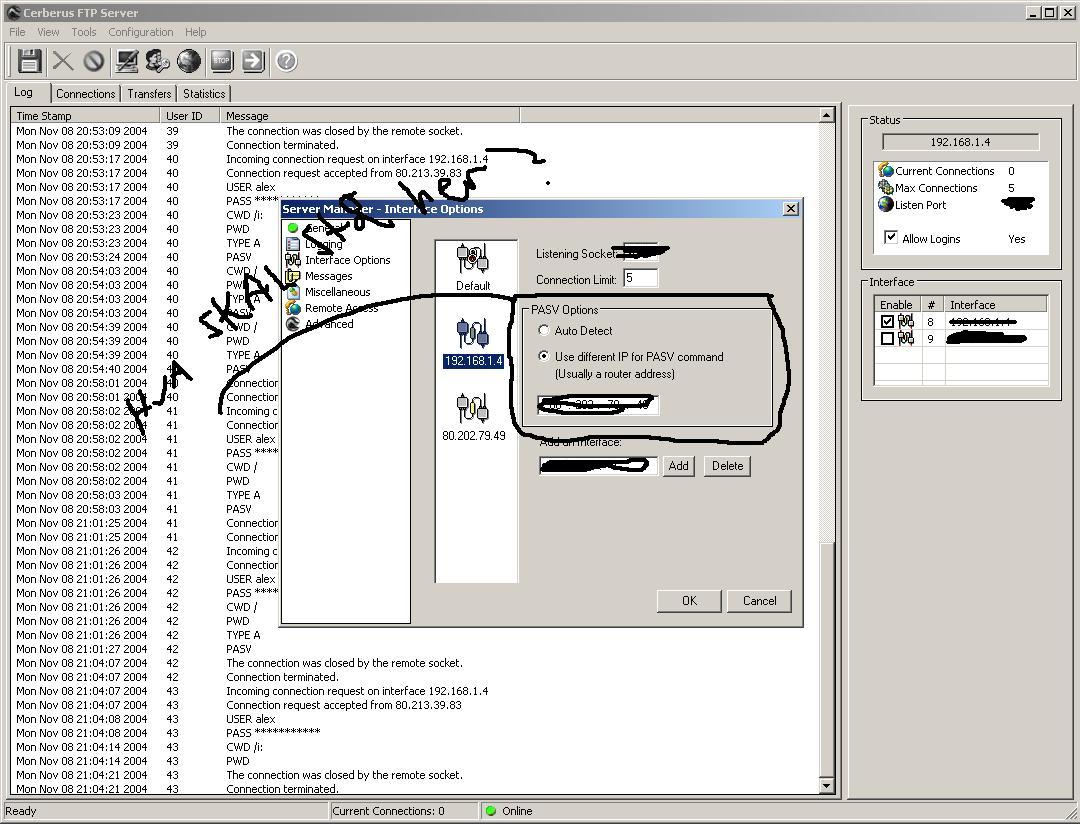Open Miscellaneous in the settings tree
The image size is (1080, 824).
tap(338, 292)
